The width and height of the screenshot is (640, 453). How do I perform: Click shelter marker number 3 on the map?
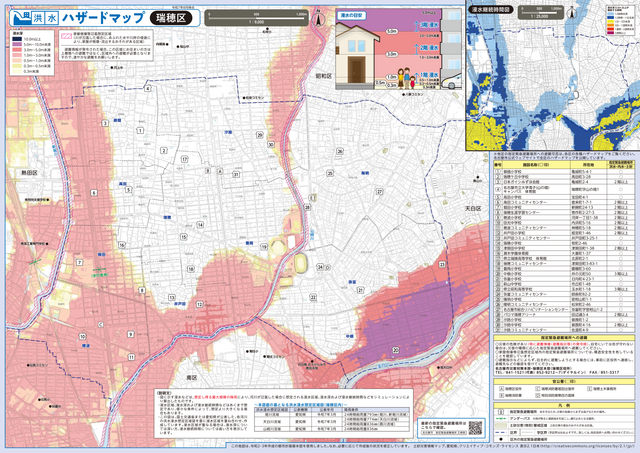pos(105,123)
